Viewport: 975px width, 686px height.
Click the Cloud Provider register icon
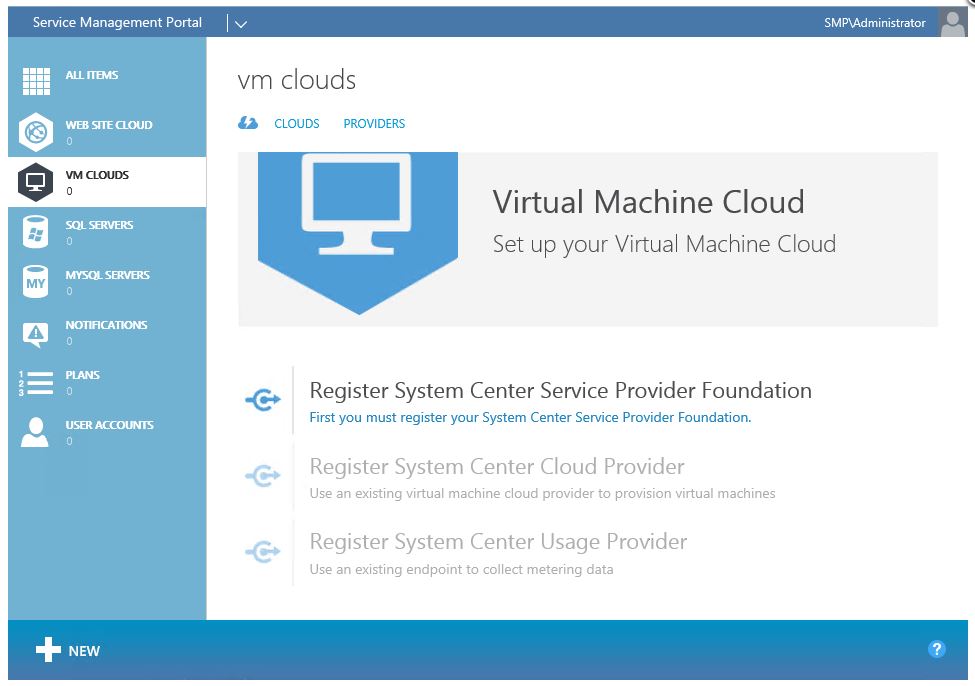click(263, 476)
